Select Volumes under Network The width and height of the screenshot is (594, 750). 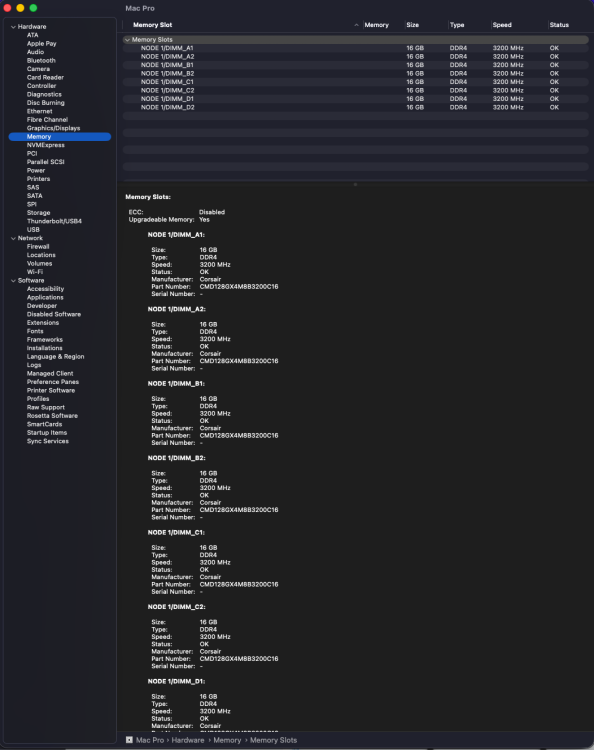pyautogui.click(x=40, y=264)
